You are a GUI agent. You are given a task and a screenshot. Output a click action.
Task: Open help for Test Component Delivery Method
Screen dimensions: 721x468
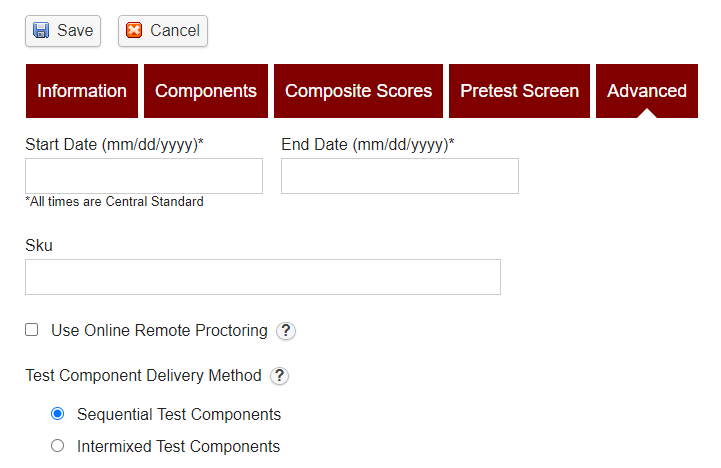(279, 376)
